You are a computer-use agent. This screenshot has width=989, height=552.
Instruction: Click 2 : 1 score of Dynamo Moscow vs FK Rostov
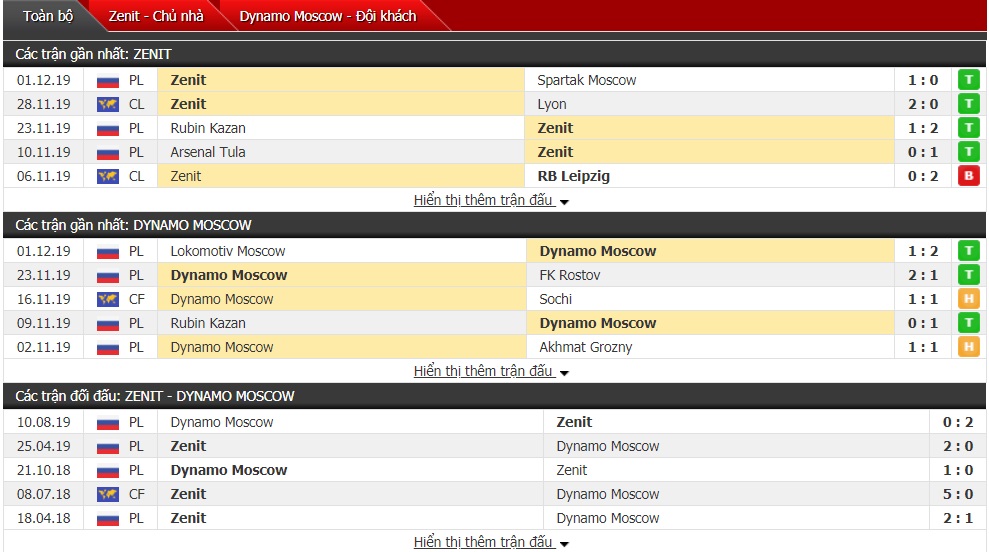coord(923,275)
